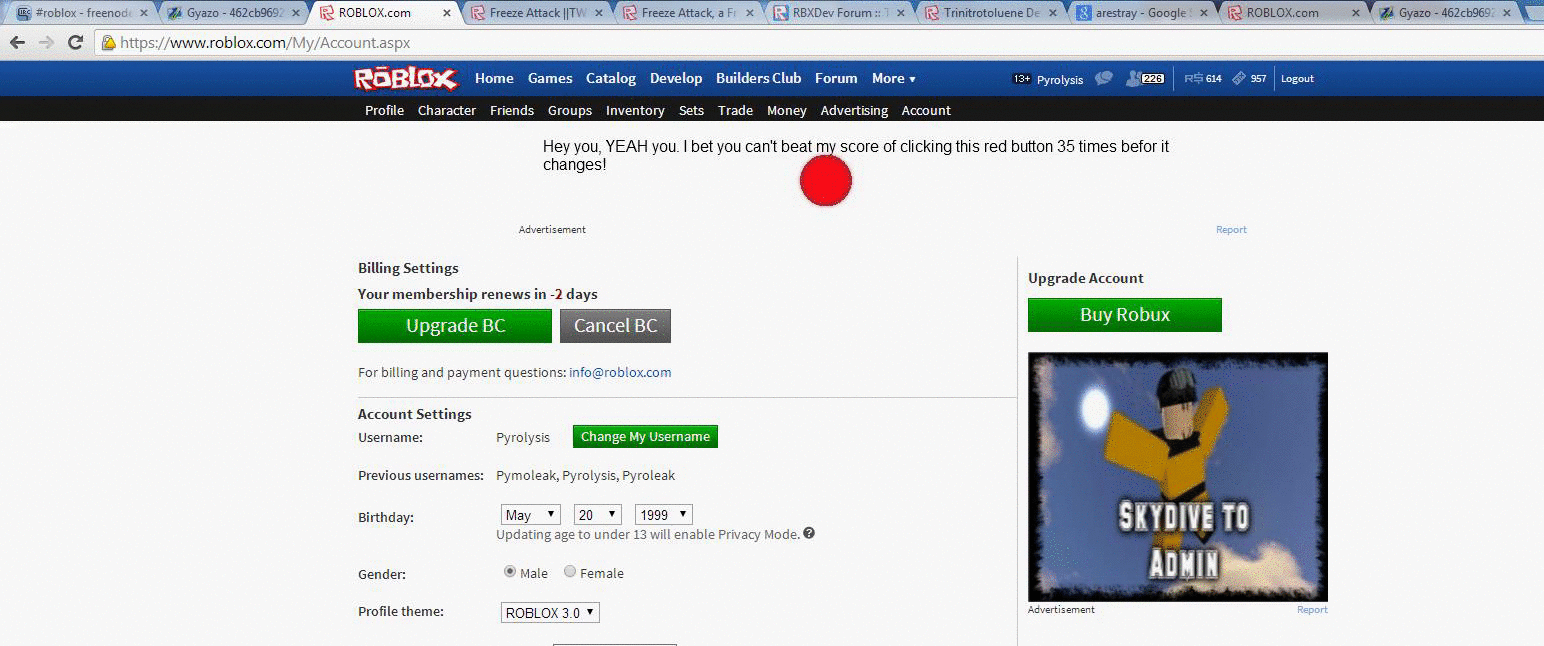The image size is (1544, 646).
Task: Open Games in the ROBLOX navbar
Action: point(550,78)
